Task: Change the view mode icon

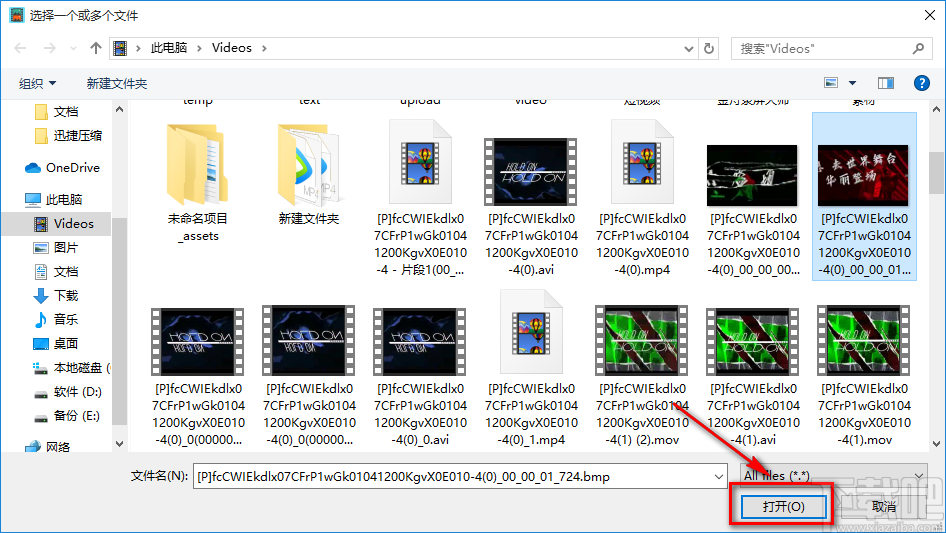Action: [831, 83]
